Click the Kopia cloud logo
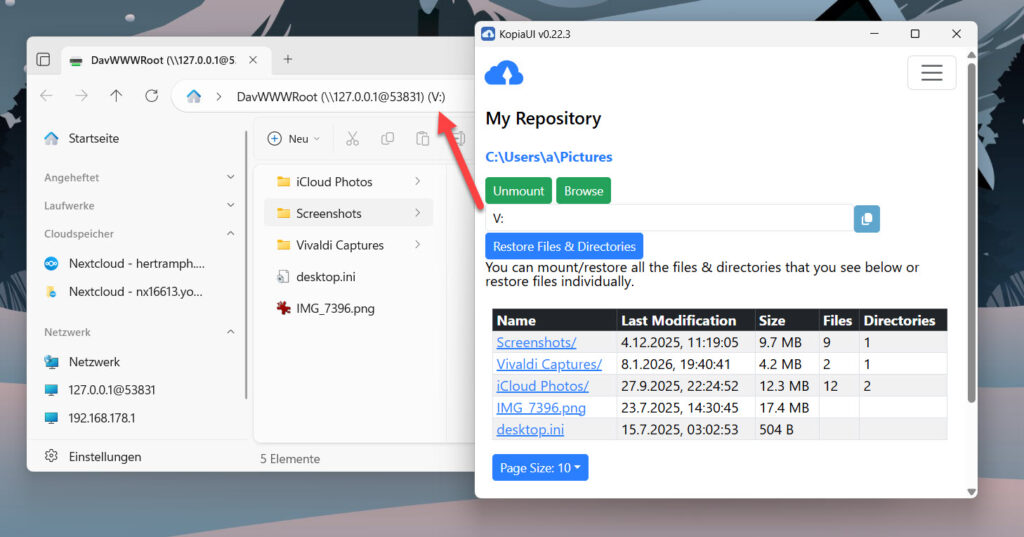This screenshot has height=537, width=1024. click(x=503, y=74)
